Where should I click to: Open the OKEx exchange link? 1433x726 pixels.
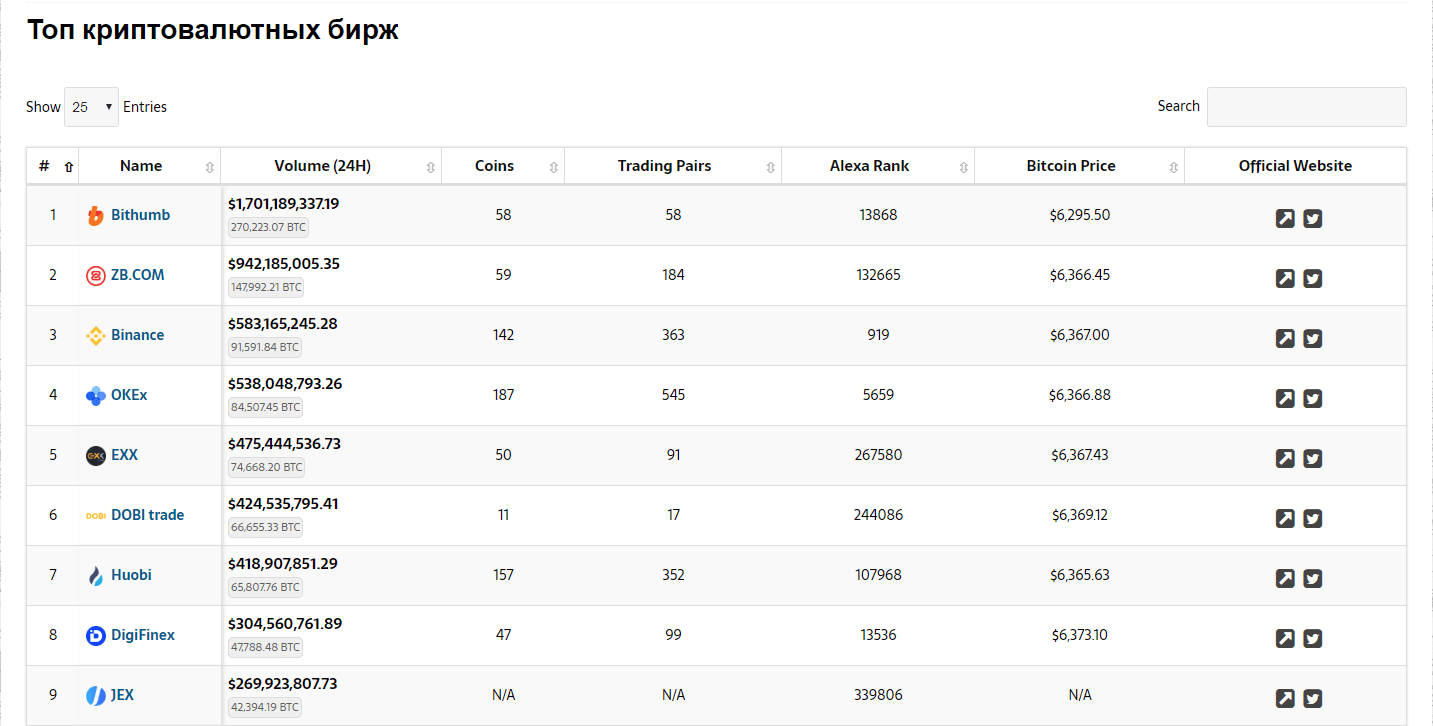click(129, 395)
